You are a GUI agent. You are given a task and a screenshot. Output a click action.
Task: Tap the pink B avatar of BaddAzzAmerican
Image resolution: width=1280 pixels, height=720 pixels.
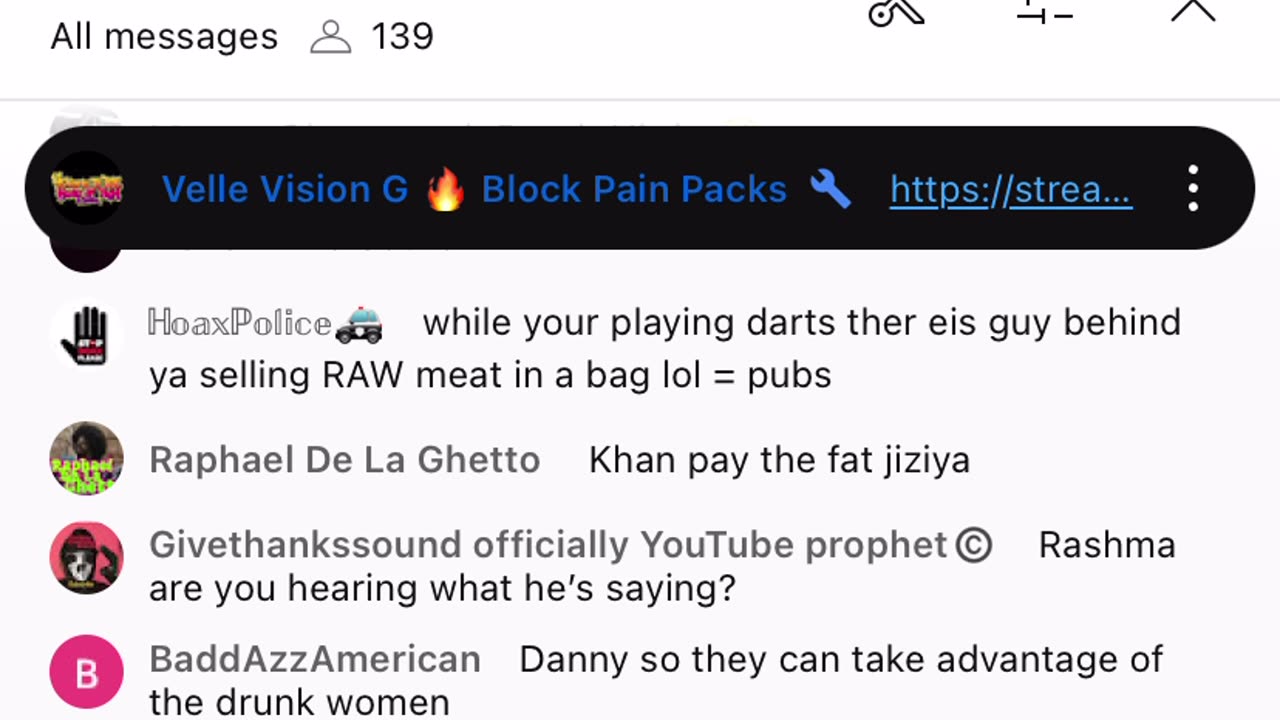point(87,673)
